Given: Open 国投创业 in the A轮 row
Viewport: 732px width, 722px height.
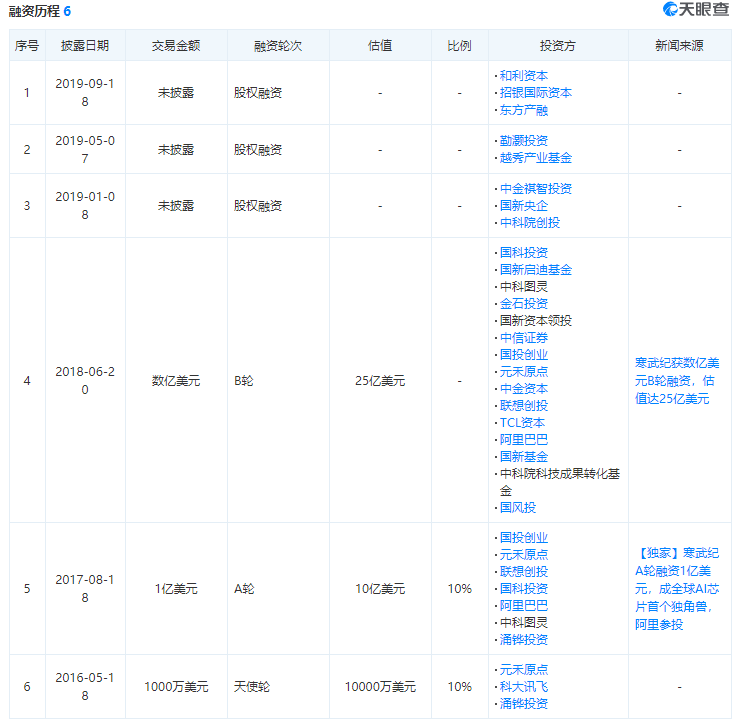Looking at the screenshot, I should (x=523, y=537).
